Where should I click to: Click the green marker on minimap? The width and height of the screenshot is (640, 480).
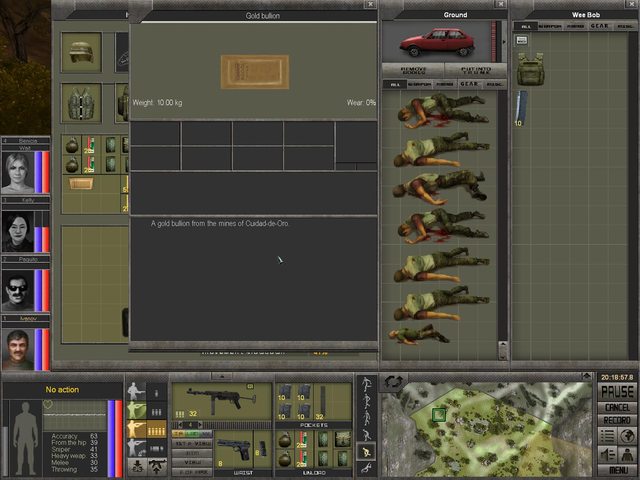click(x=439, y=415)
